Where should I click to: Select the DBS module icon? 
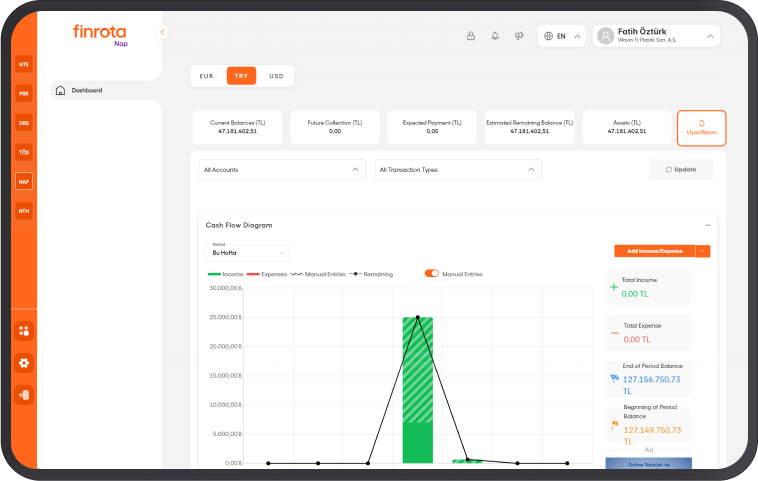tap(24, 123)
